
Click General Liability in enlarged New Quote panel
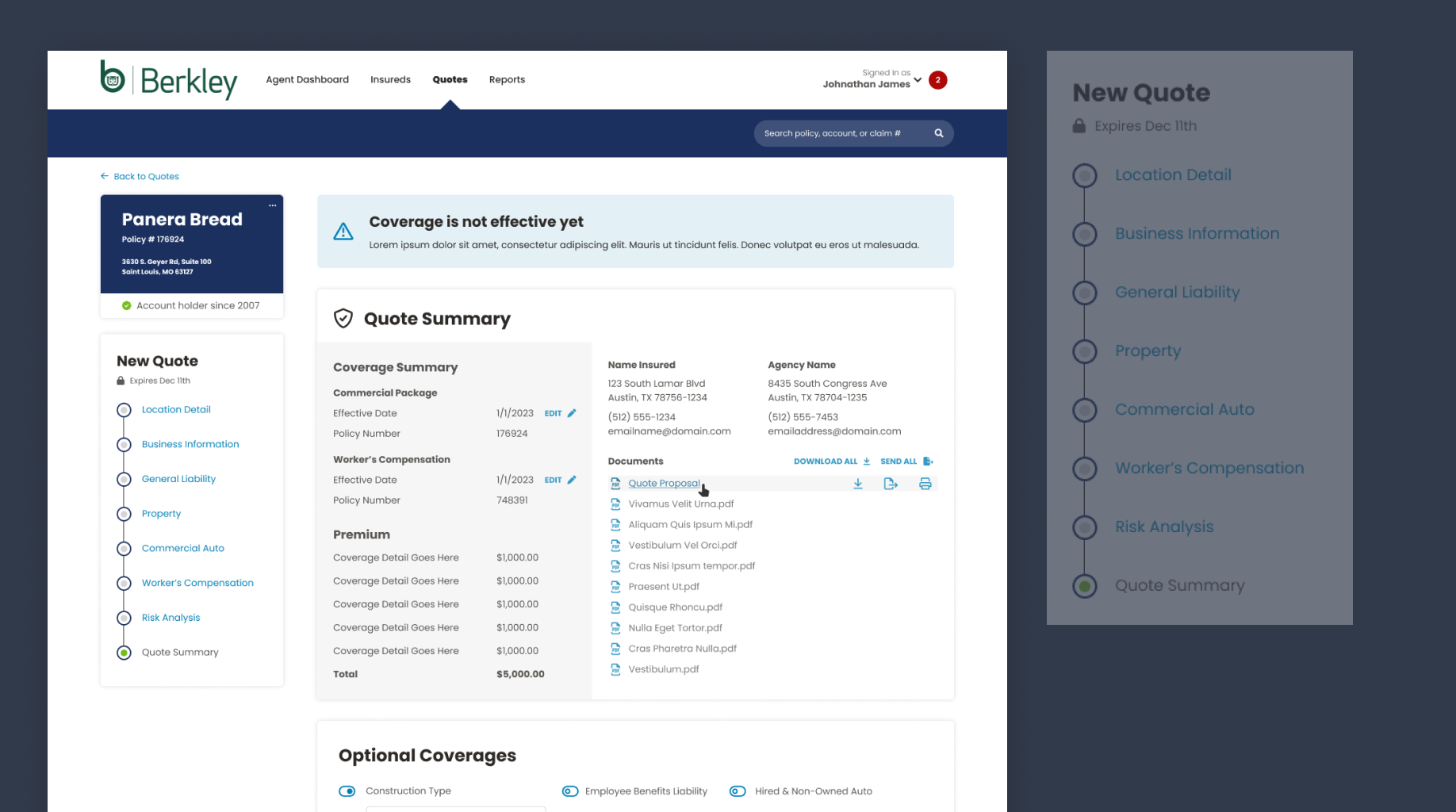(1178, 292)
